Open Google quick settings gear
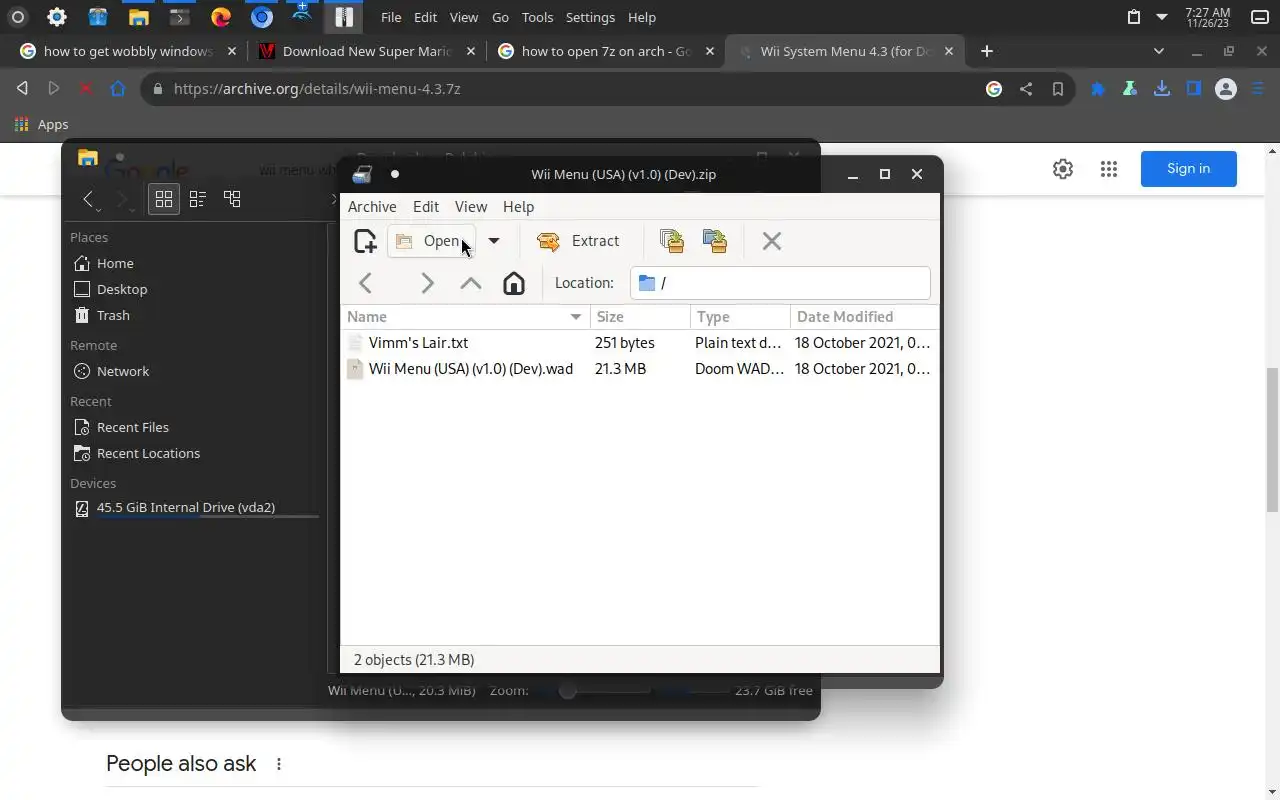The width and height of the screenshot is (1280, 800). pos(1063,169)
